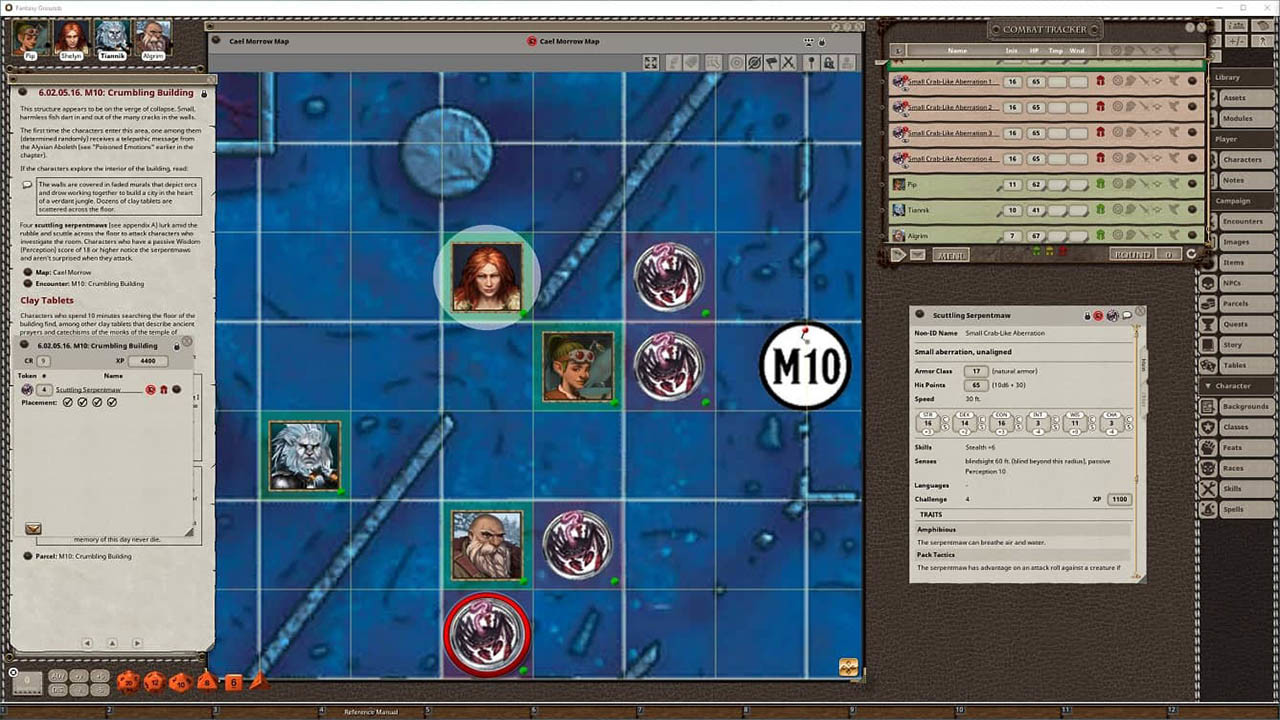This screenshot has width=1280, height=720.
Task: Click the envelope icon in encounter window
Action: [33, 528]
